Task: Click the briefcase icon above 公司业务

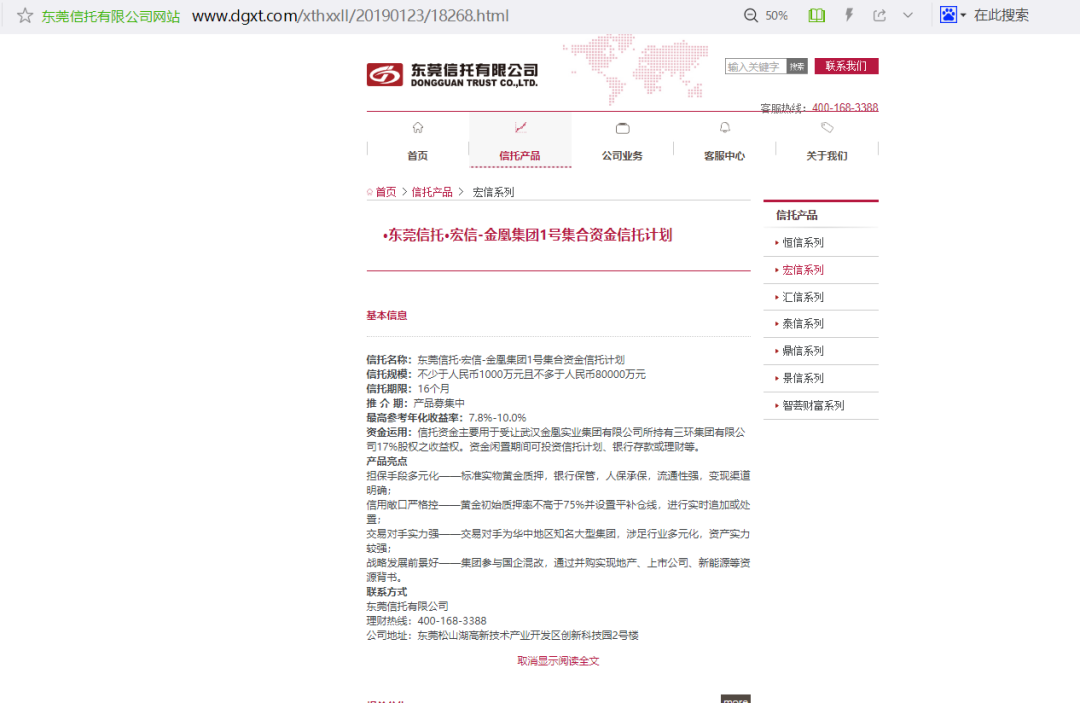Action: [623, 128]
